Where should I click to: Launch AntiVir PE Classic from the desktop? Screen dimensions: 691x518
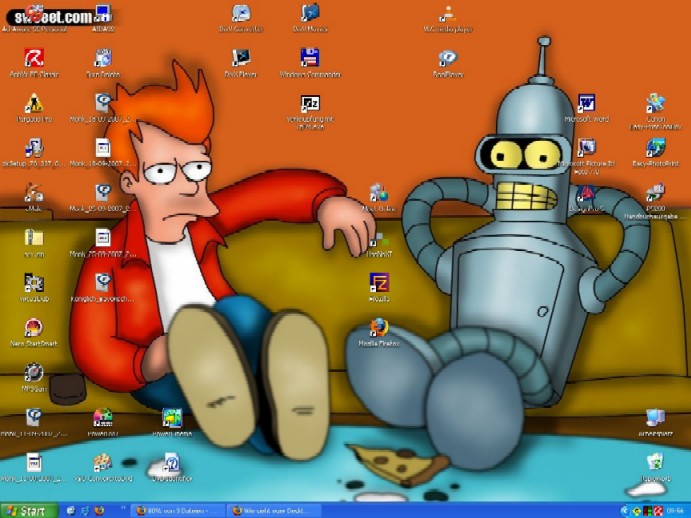[x=34, y=63]
